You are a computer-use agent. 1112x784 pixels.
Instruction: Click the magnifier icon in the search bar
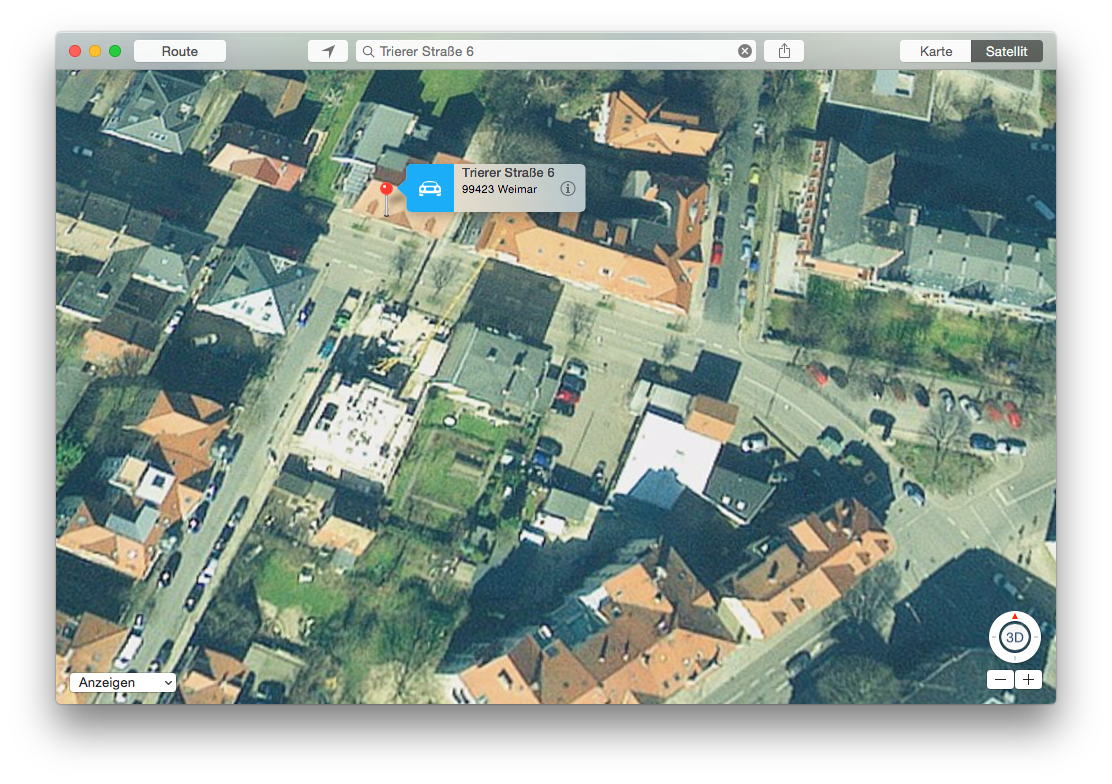click(368, 51)
